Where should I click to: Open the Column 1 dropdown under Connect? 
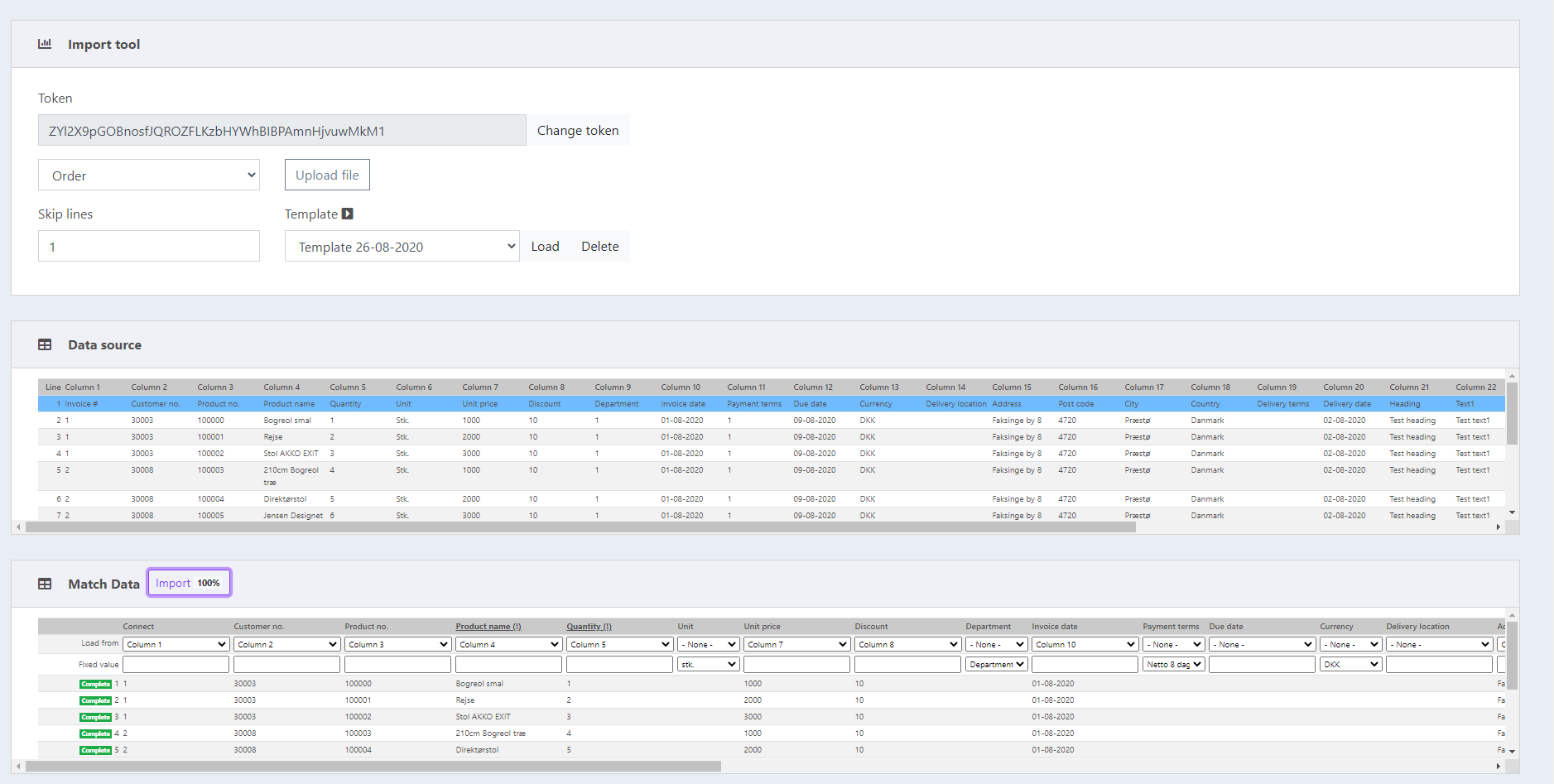(176, 643)
